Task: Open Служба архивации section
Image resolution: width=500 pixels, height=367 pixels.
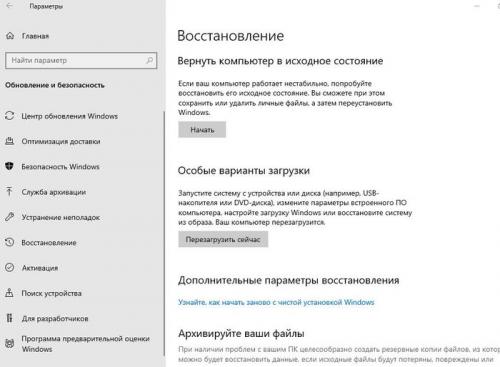Action: (54, 192)
